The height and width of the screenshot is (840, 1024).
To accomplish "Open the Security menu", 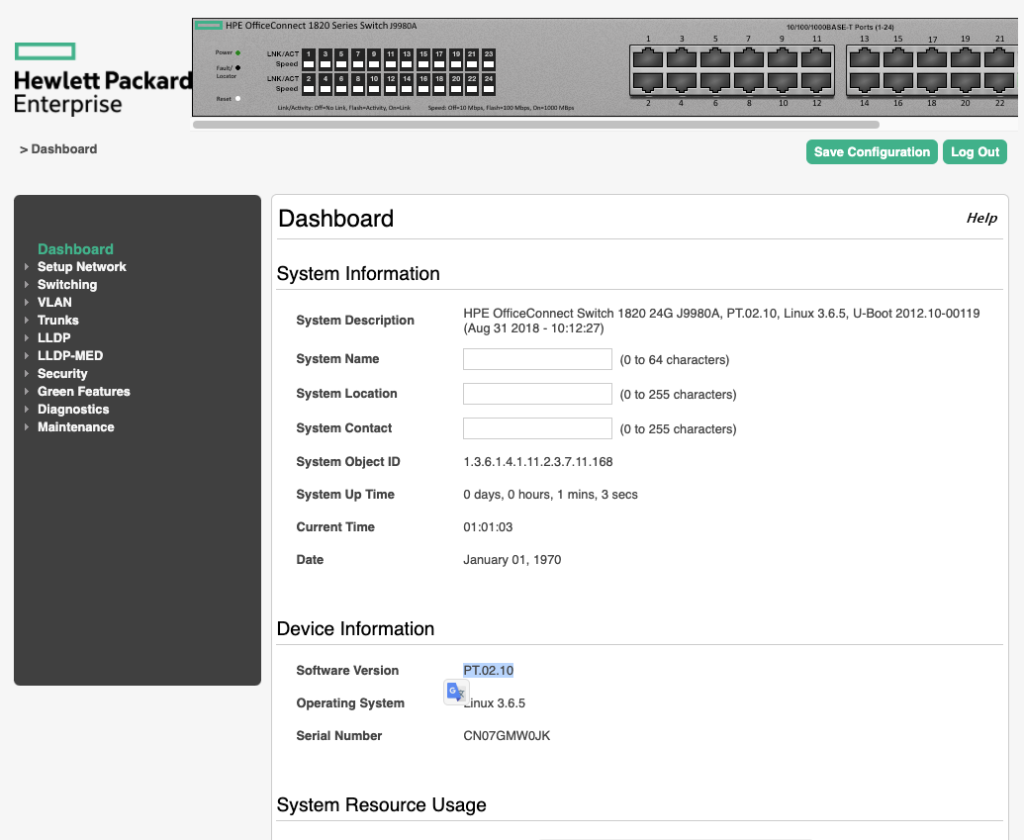I will (x=62, y=374).
